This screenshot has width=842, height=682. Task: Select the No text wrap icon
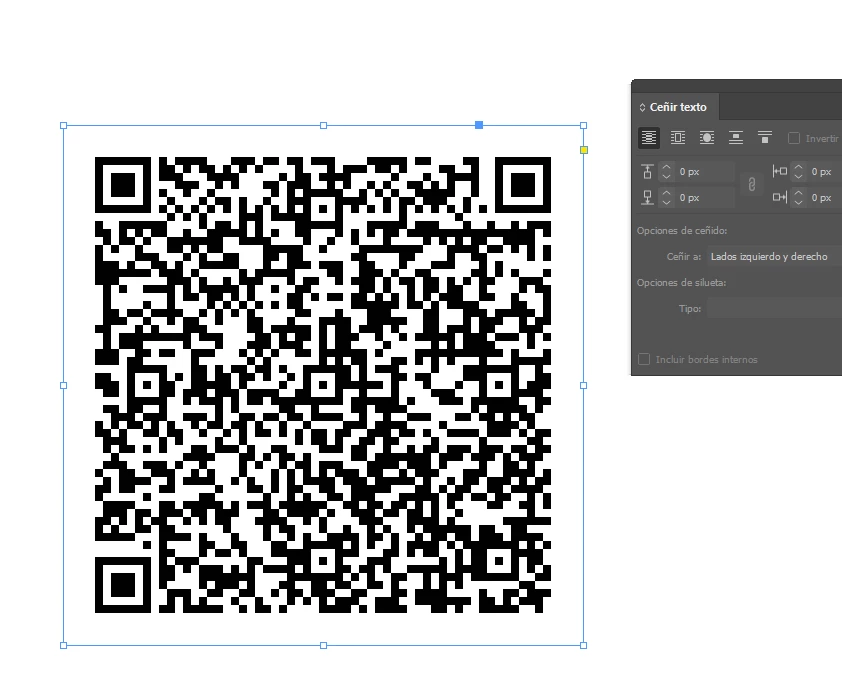649,138
